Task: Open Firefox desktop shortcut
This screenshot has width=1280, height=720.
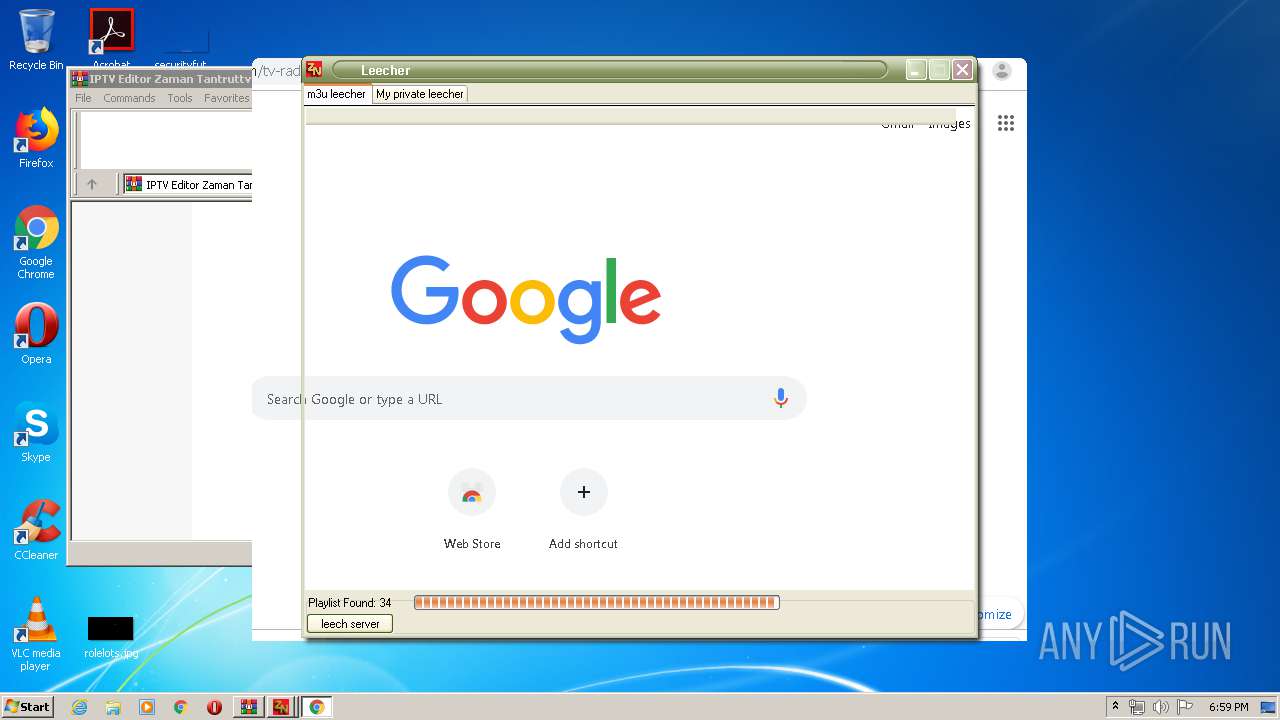Action: click(x=36, y=138)
